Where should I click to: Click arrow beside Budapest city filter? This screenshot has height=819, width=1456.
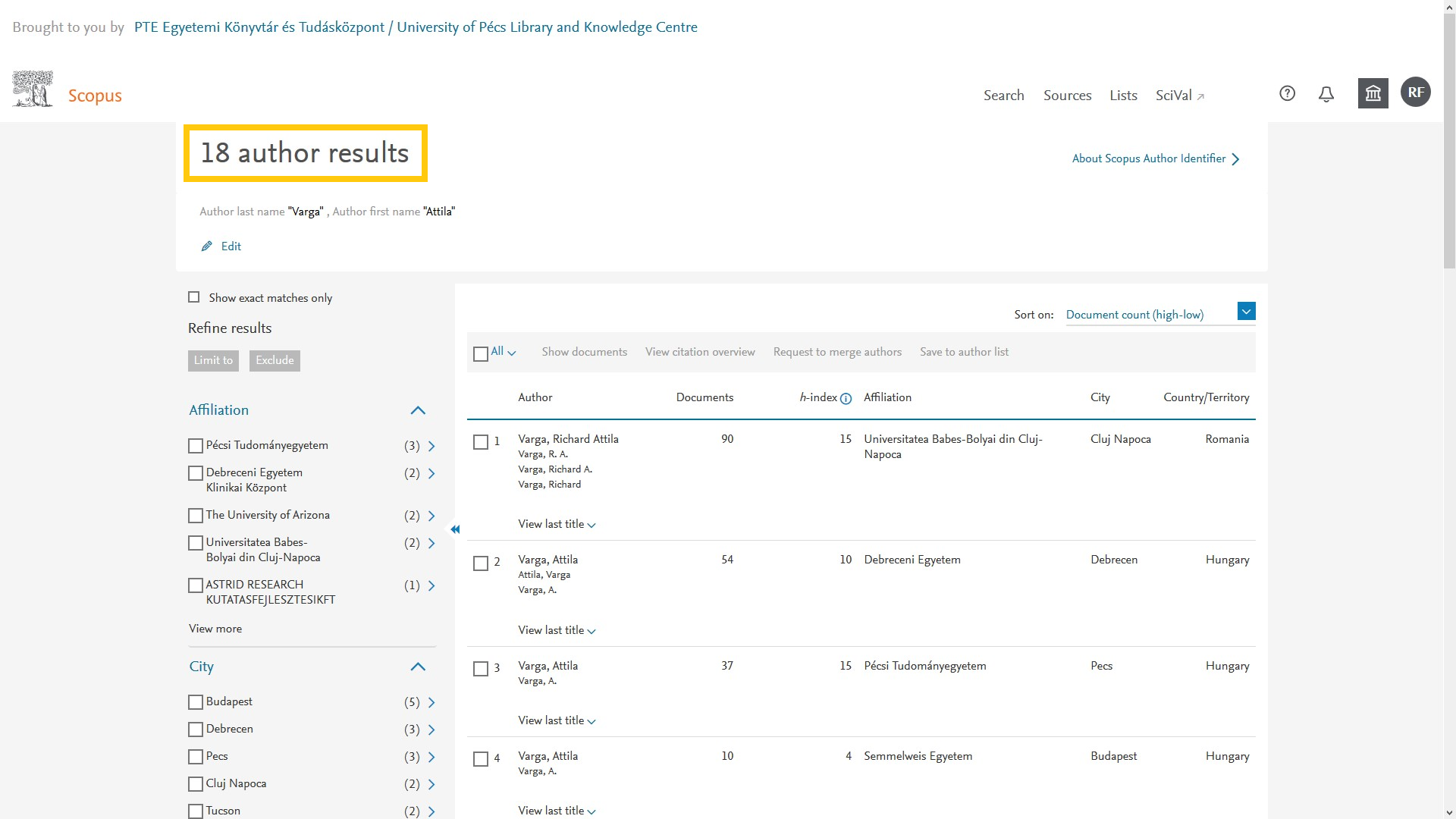[431, 702]
